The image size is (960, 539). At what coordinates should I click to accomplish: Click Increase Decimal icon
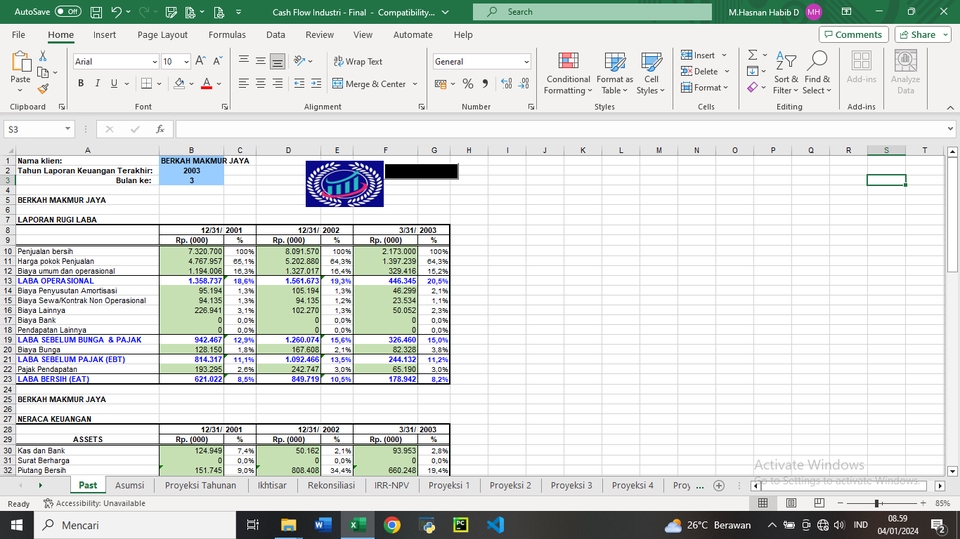(x=506, y=84)
